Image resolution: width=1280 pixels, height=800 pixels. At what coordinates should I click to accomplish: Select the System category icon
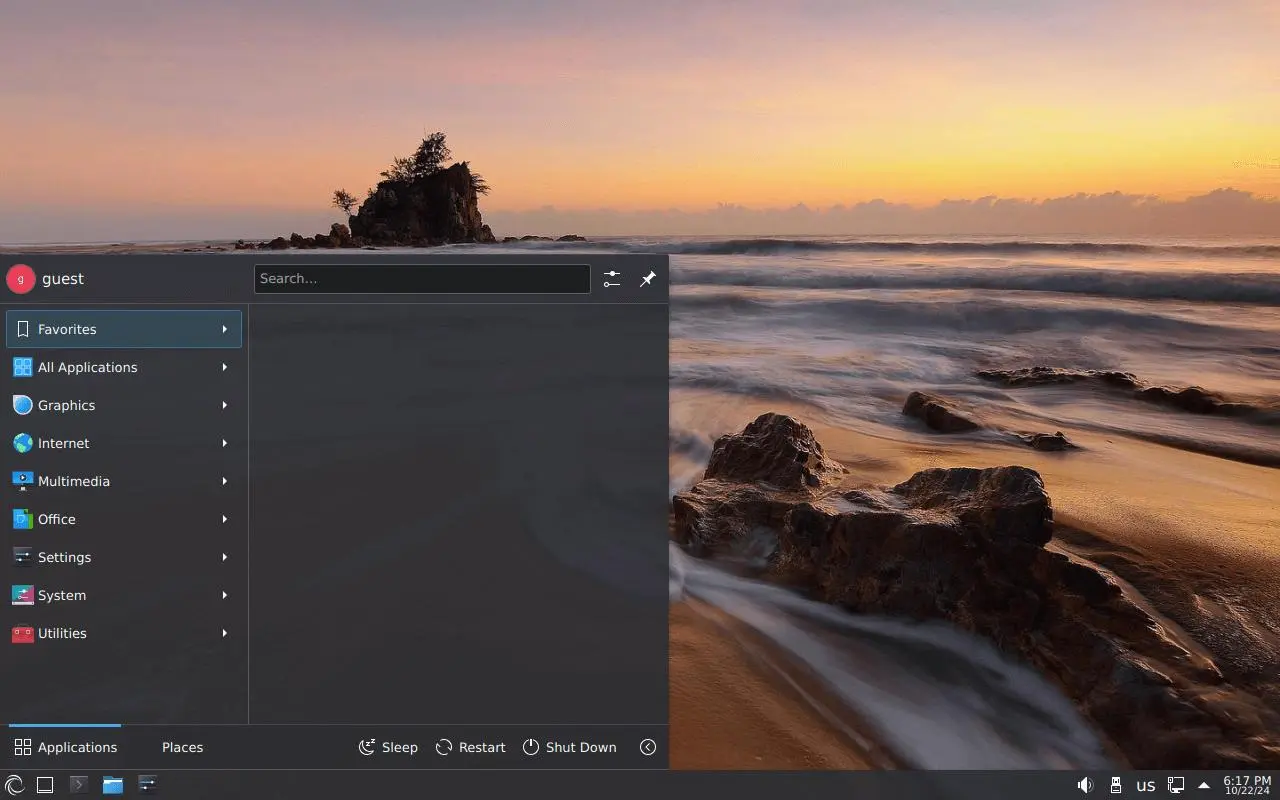click(22, 595)
